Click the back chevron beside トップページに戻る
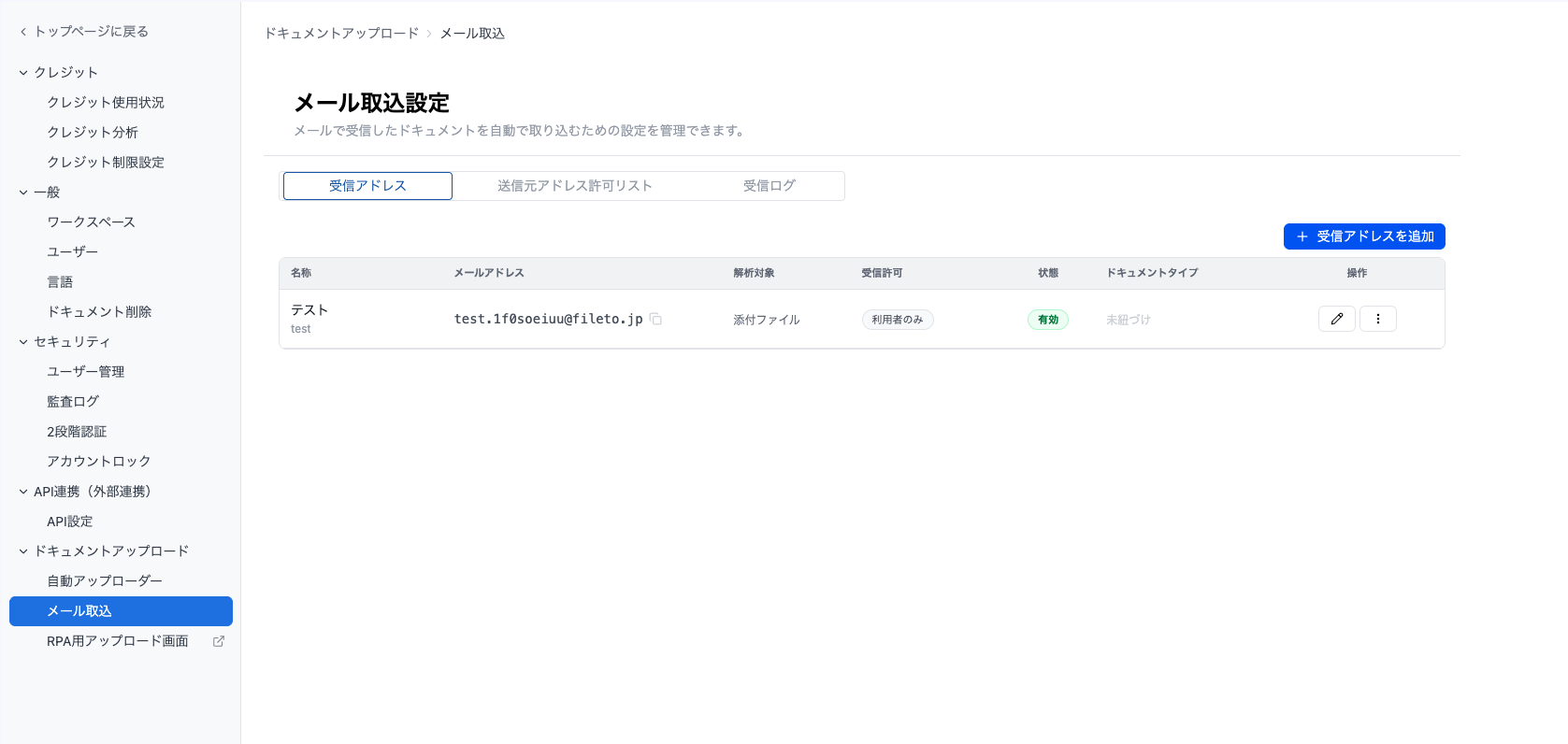The width and height of the screenshot is (1568, 744). pyautogui.click(x=23, y=32)
